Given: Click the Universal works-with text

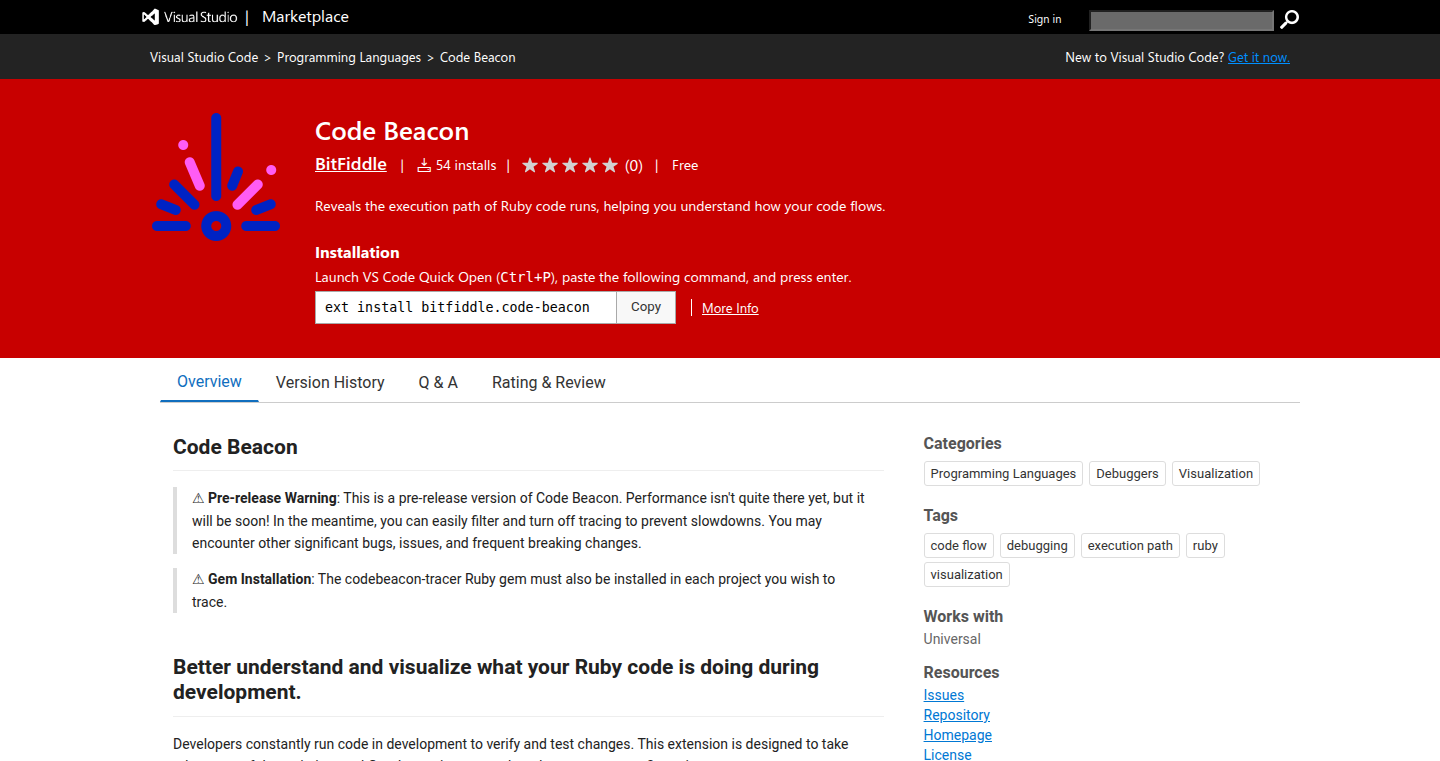Looking at the screenshot, I should point(952,639).
